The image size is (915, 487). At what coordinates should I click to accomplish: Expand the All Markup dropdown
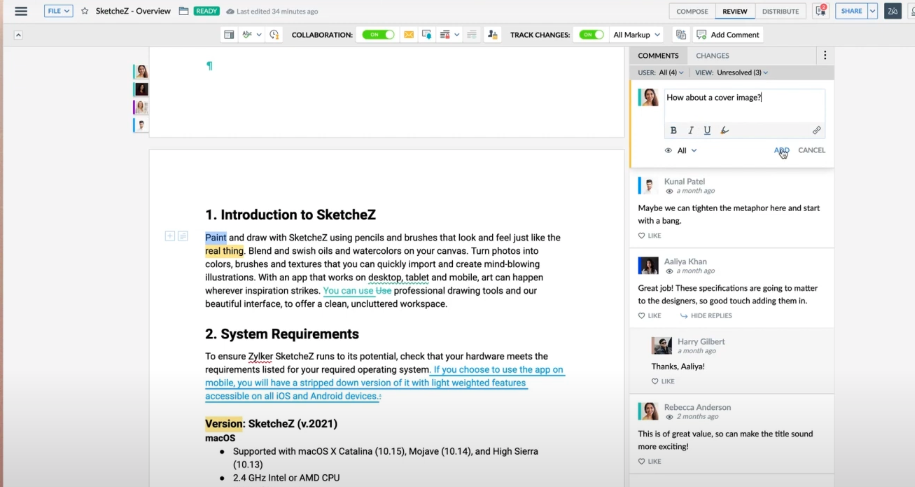636,34
